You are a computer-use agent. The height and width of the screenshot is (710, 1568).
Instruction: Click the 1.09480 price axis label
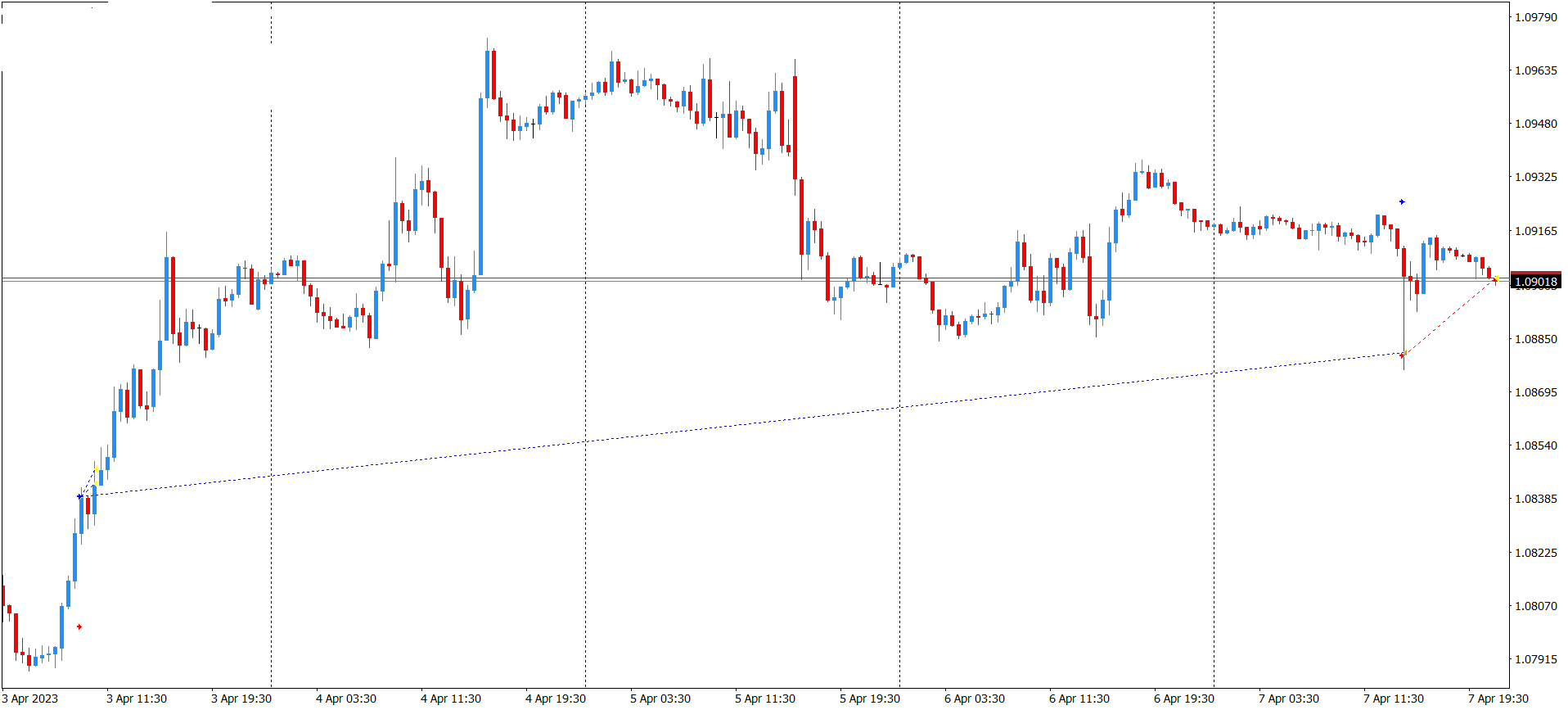1536,124
